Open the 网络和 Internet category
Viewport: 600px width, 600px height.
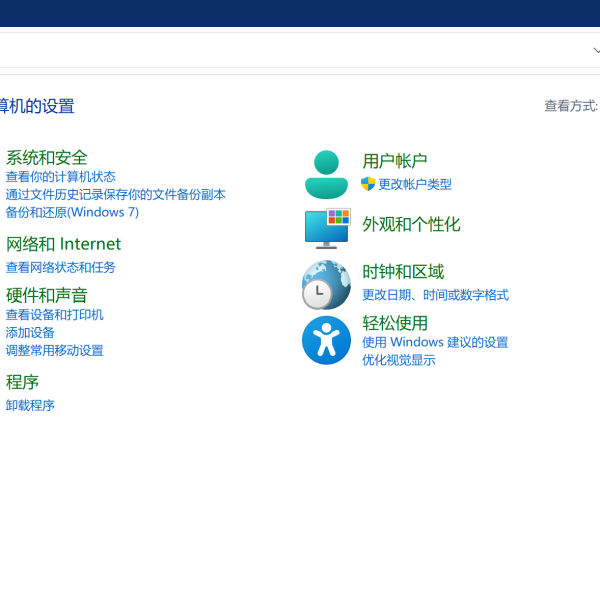[63, 244]
